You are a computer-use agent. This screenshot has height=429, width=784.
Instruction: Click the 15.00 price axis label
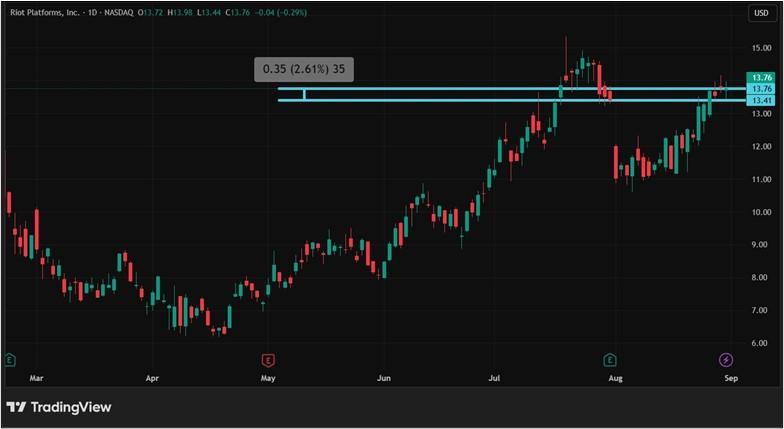[x=761, y=48]
